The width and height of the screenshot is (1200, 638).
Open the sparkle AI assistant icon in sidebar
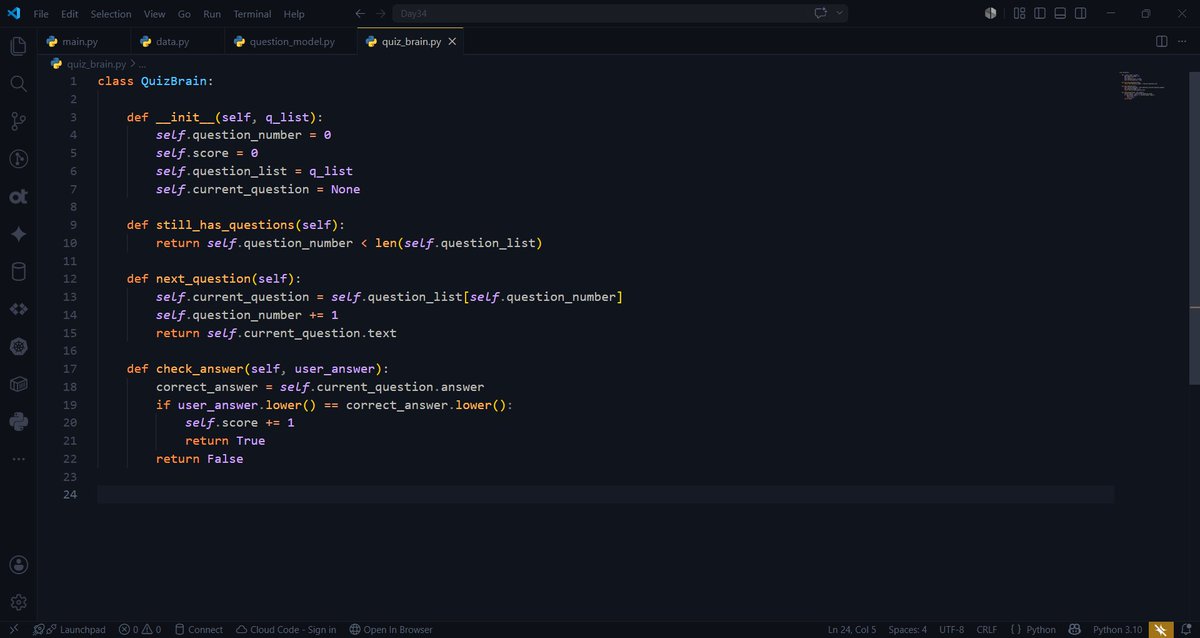pyautogui.click(x=18, y=234)
